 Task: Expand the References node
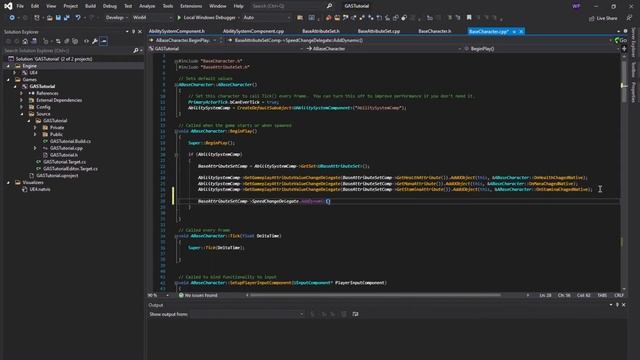(22, 93)
